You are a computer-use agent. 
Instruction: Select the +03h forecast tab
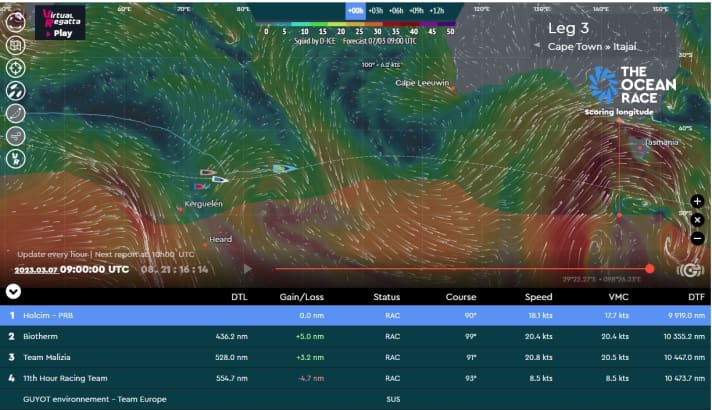coord(376,11)
